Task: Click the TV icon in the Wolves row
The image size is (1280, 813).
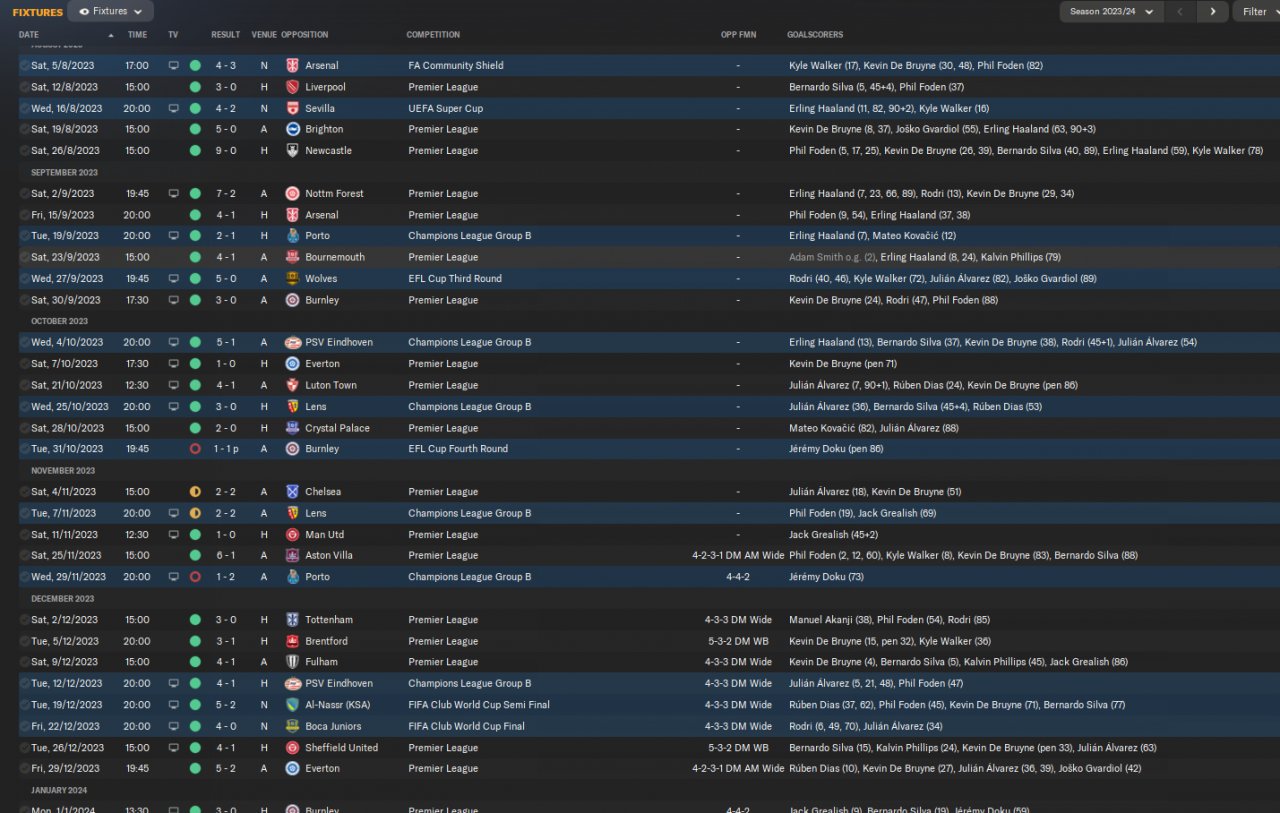Action: (173, 279)
